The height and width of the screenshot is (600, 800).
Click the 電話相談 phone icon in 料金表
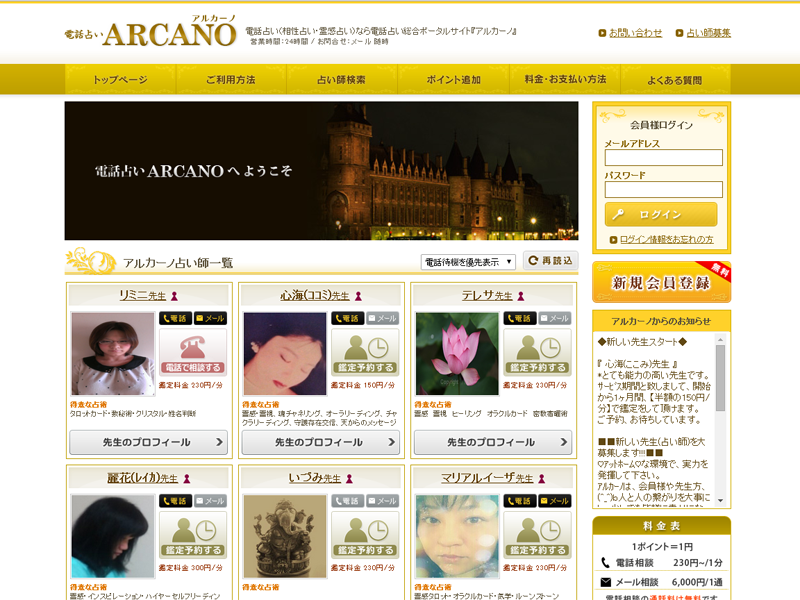click(605, 562)
